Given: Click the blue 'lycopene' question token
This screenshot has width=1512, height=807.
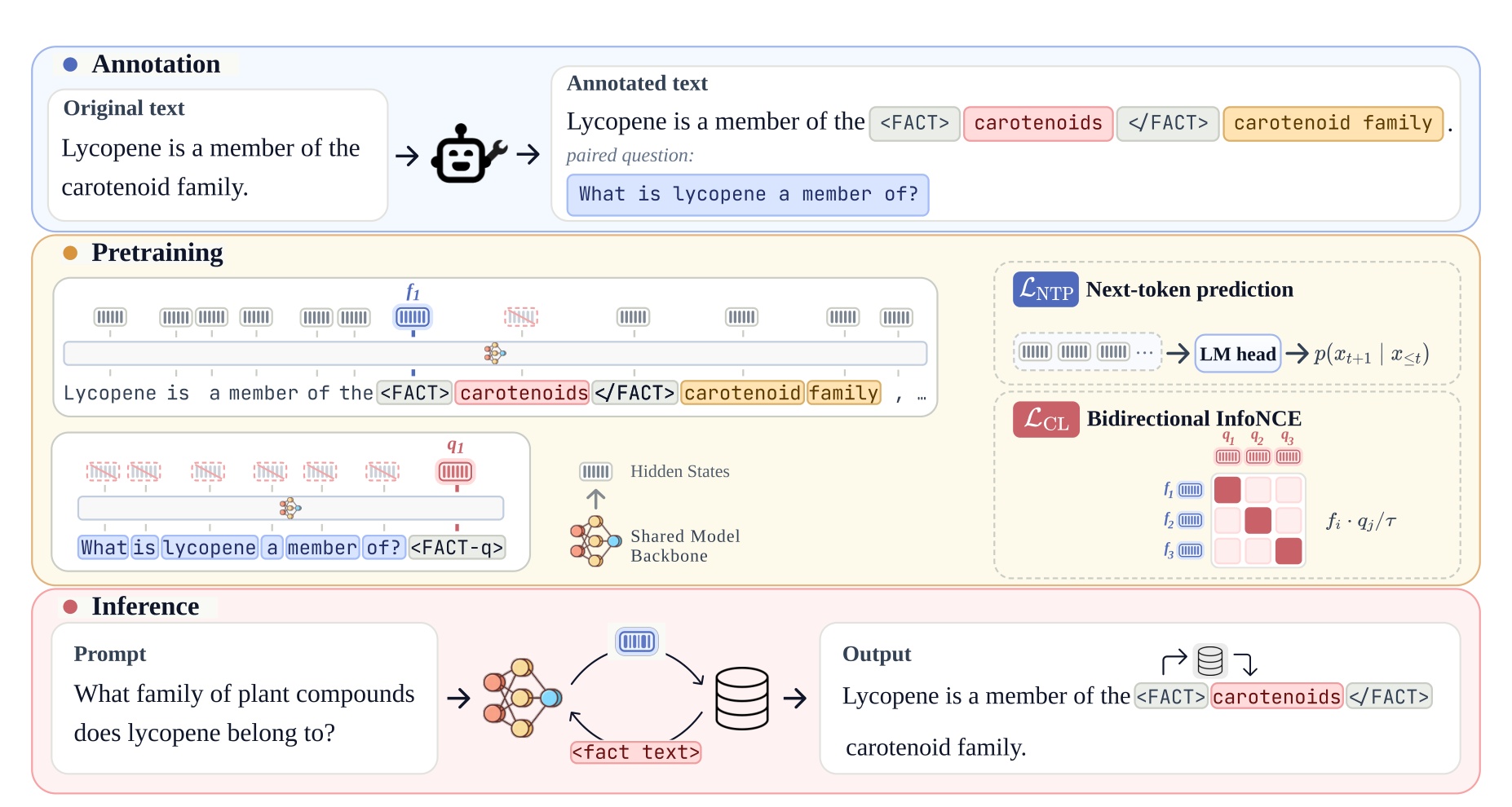Looking at the screenshot, I should [x=210, y=547].
